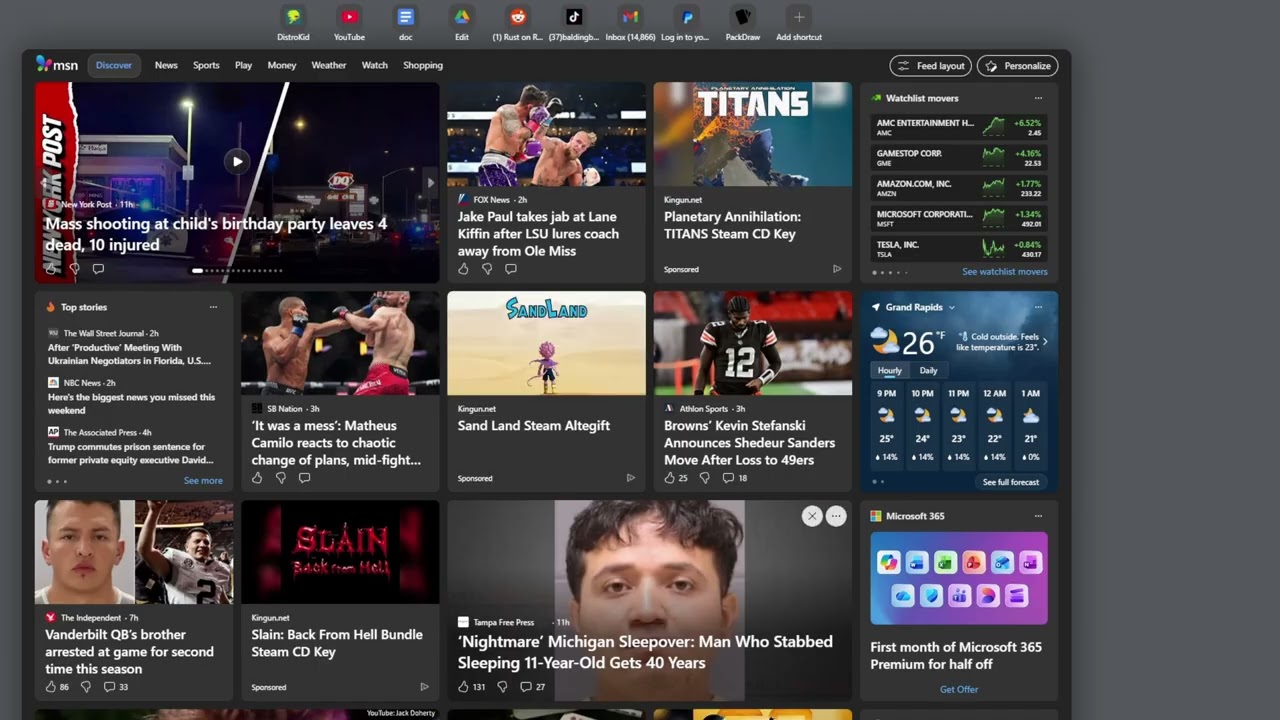Like the Michigan Sleepover article
The height and width of the screenshot is (720, 1280).
471,687
